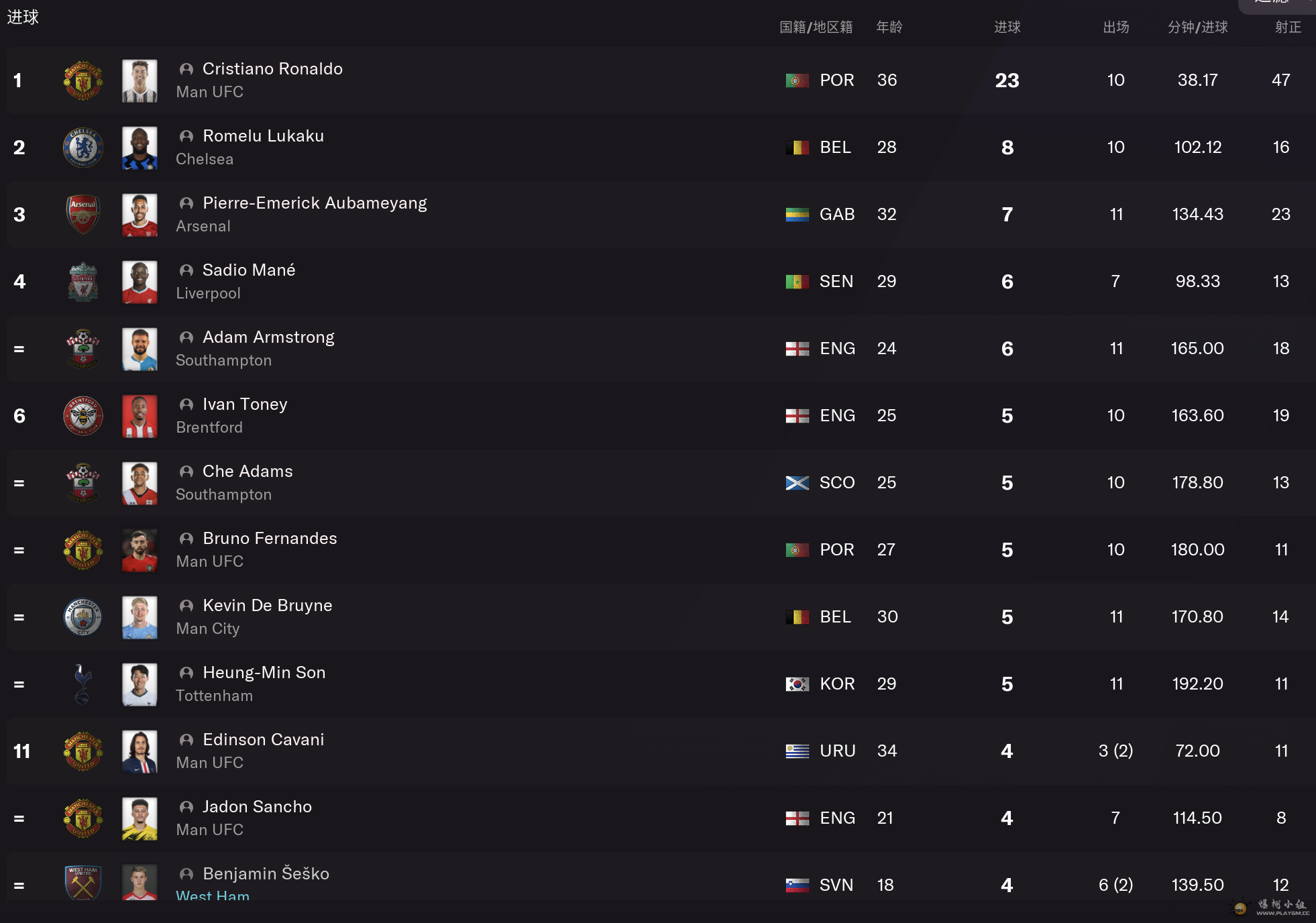
Task: Open Cristiano Ronaldo's portrait thumbnail
Action: click(x=140, y=80)
